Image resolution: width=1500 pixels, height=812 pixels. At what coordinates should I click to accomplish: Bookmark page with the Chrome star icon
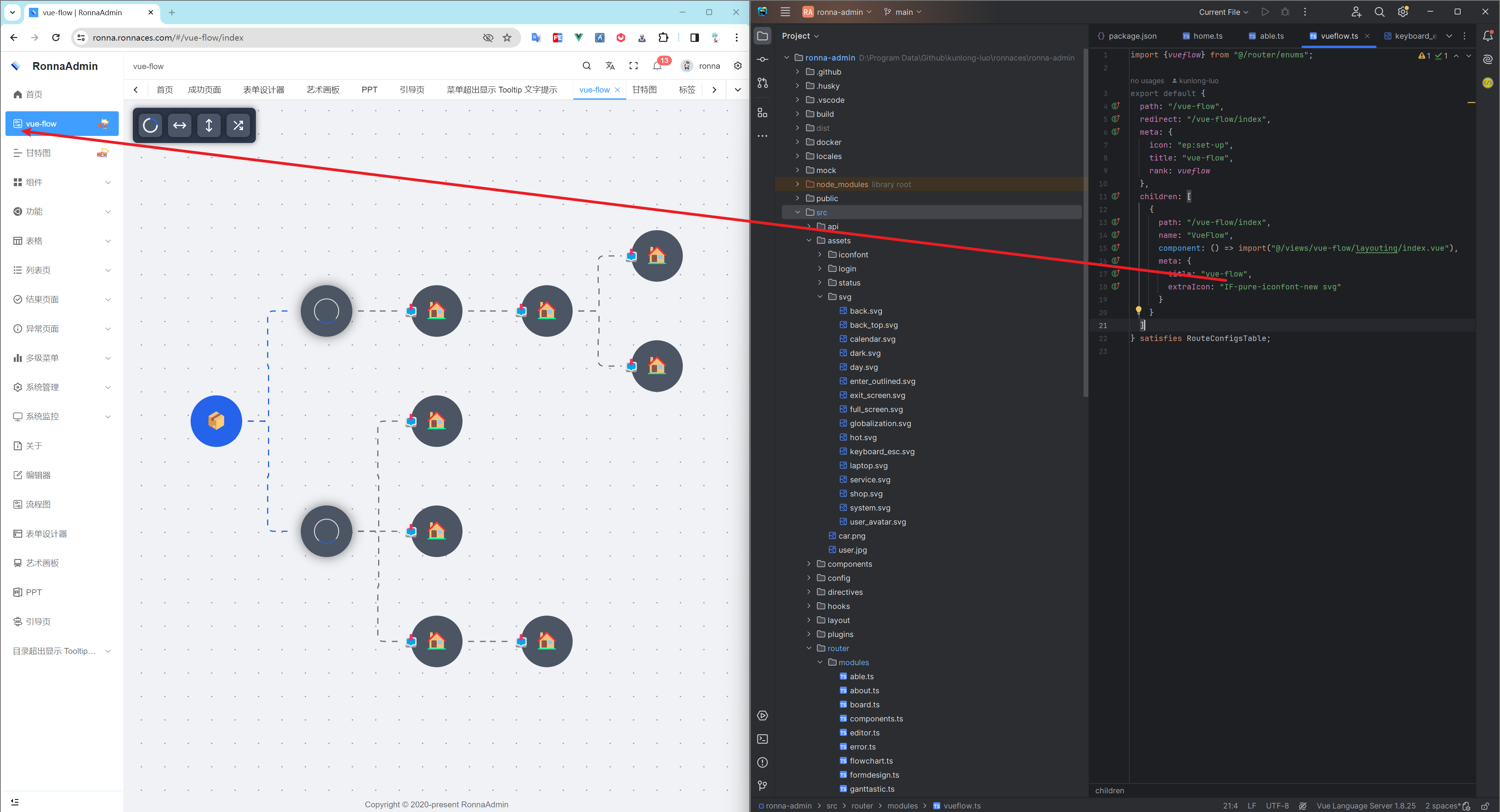point(507,37)
